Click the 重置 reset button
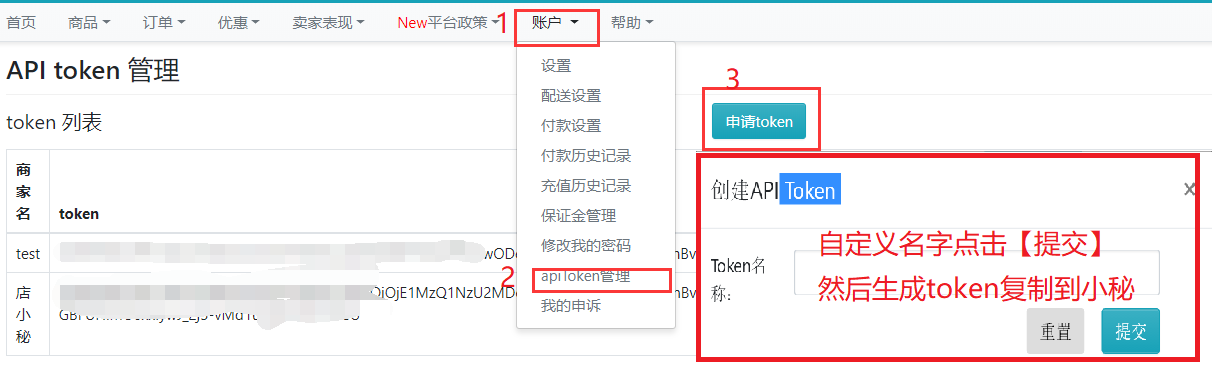 1055,332
